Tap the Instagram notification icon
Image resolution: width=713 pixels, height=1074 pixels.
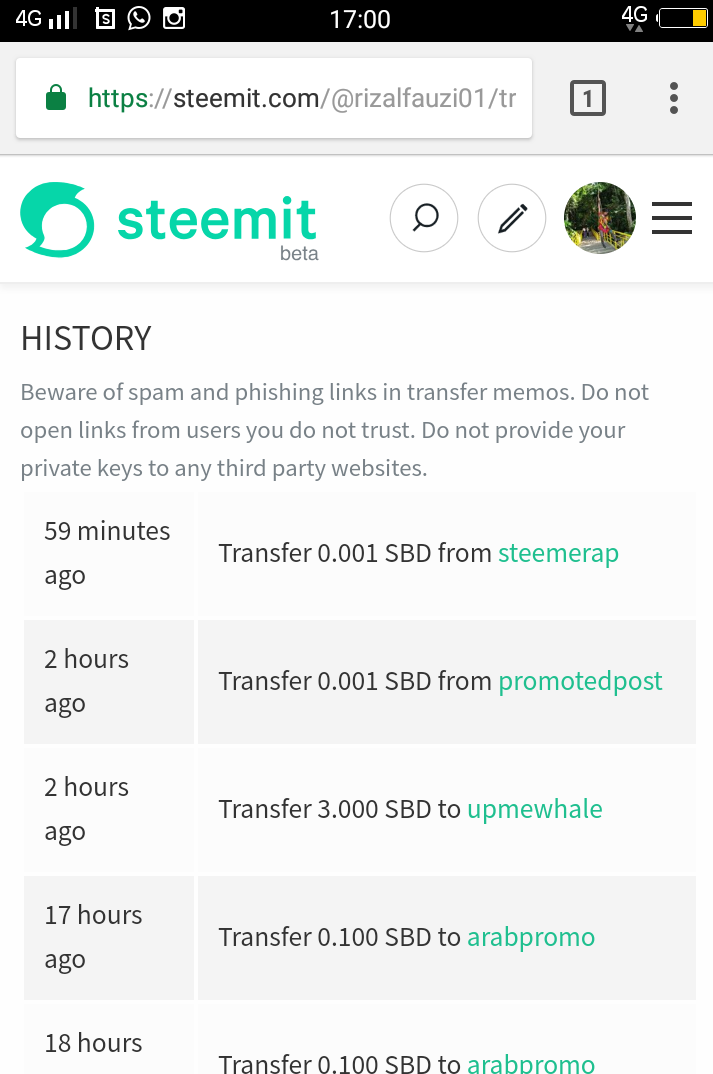173,17
